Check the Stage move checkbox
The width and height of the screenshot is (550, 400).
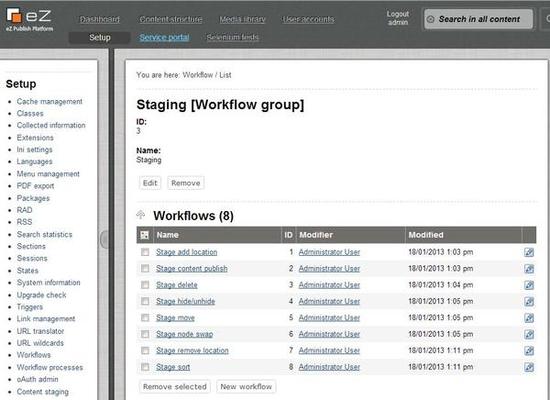[145, 318]
